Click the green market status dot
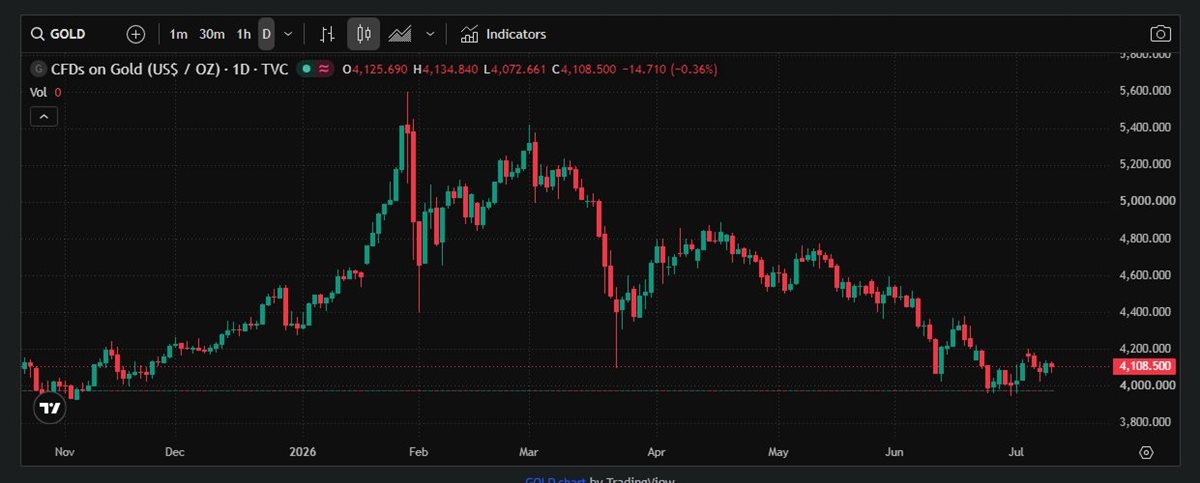This screenshot has height=483, width=1200. click(307, 69)
